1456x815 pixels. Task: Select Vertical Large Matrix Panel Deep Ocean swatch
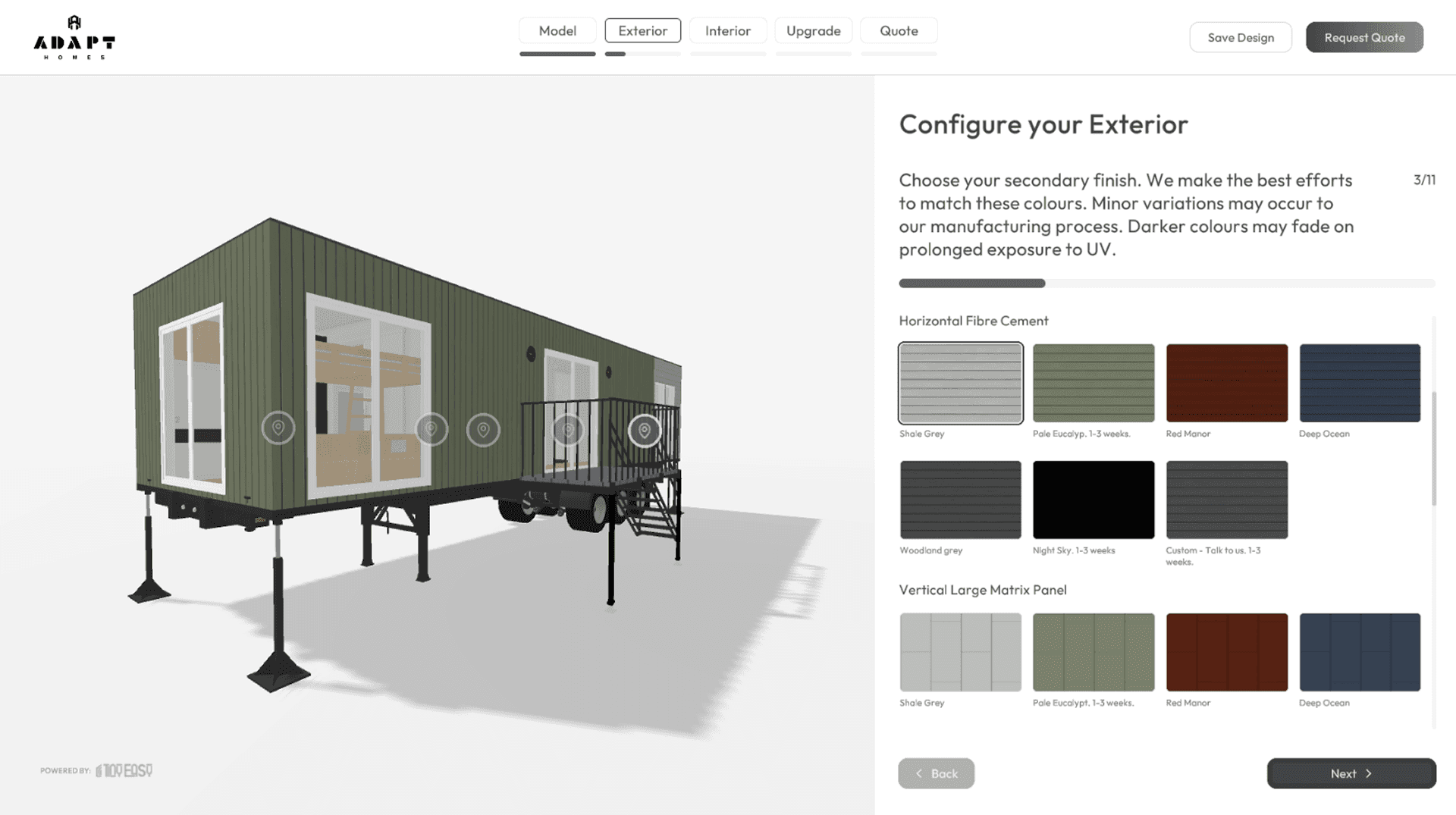[x=1360, y=652]
